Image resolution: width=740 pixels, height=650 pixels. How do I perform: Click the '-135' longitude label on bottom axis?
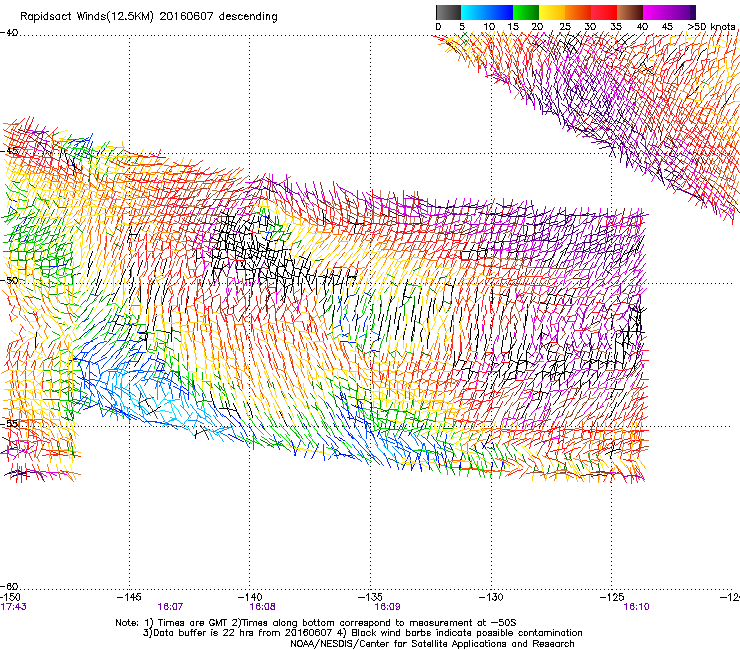coord(370,597)
